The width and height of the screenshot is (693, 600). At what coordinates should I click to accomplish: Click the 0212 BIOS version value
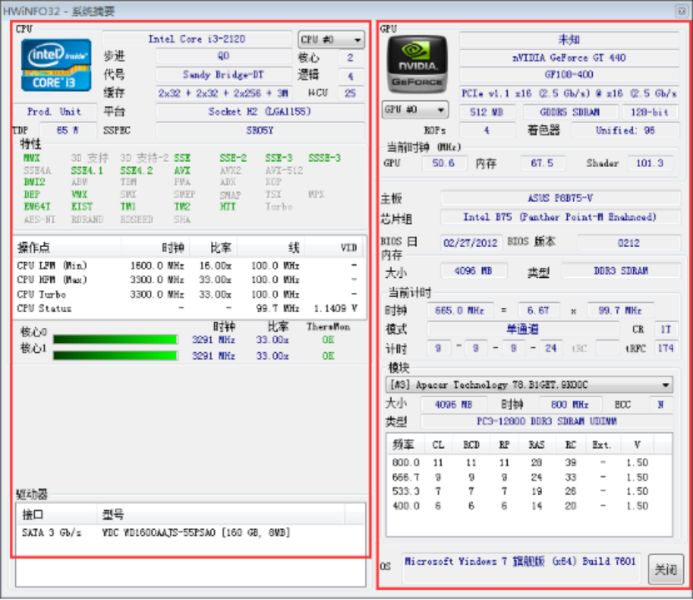click(x=628, y=243)
